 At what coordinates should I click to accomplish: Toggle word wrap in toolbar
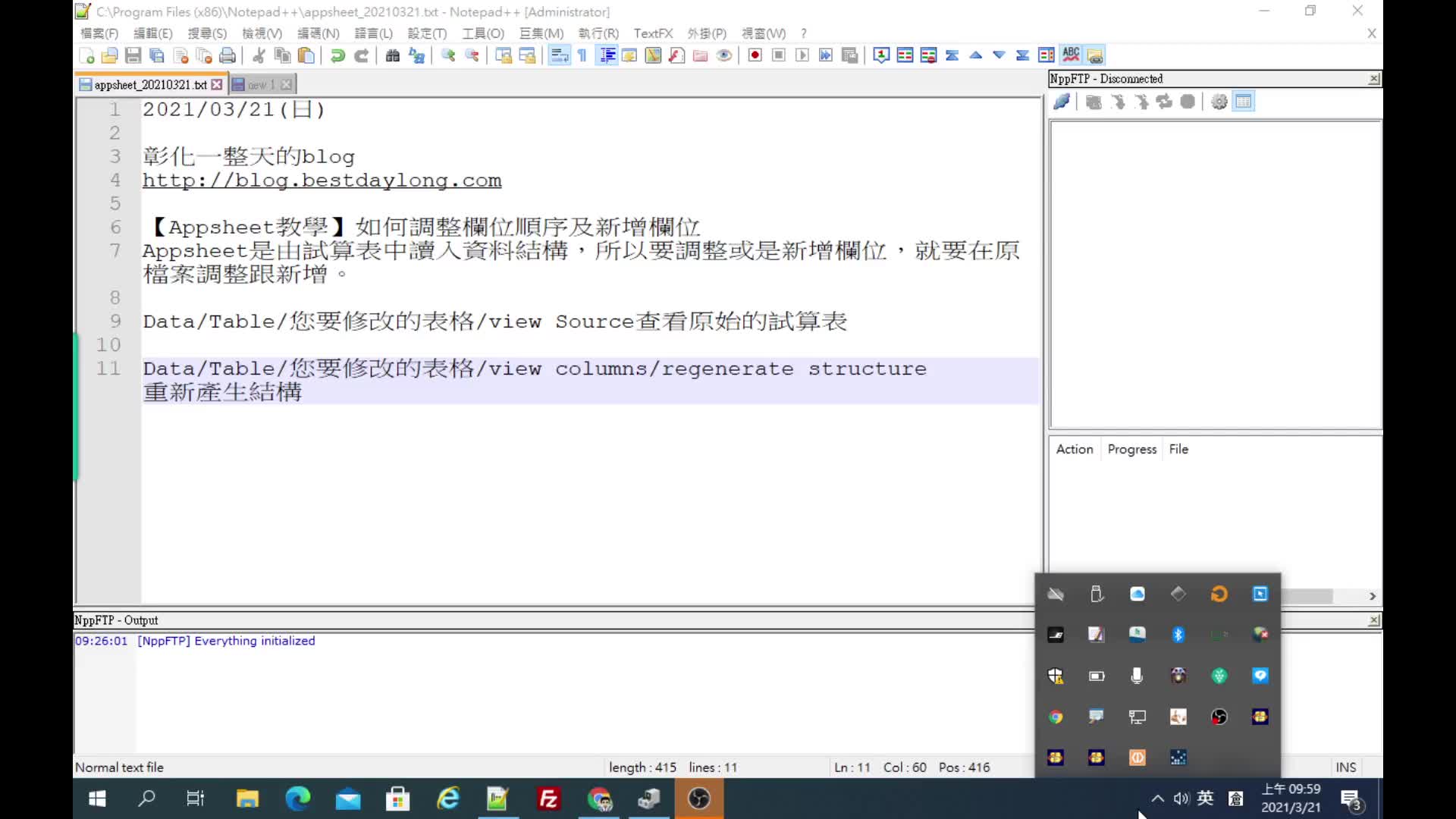tap(559, 55)
